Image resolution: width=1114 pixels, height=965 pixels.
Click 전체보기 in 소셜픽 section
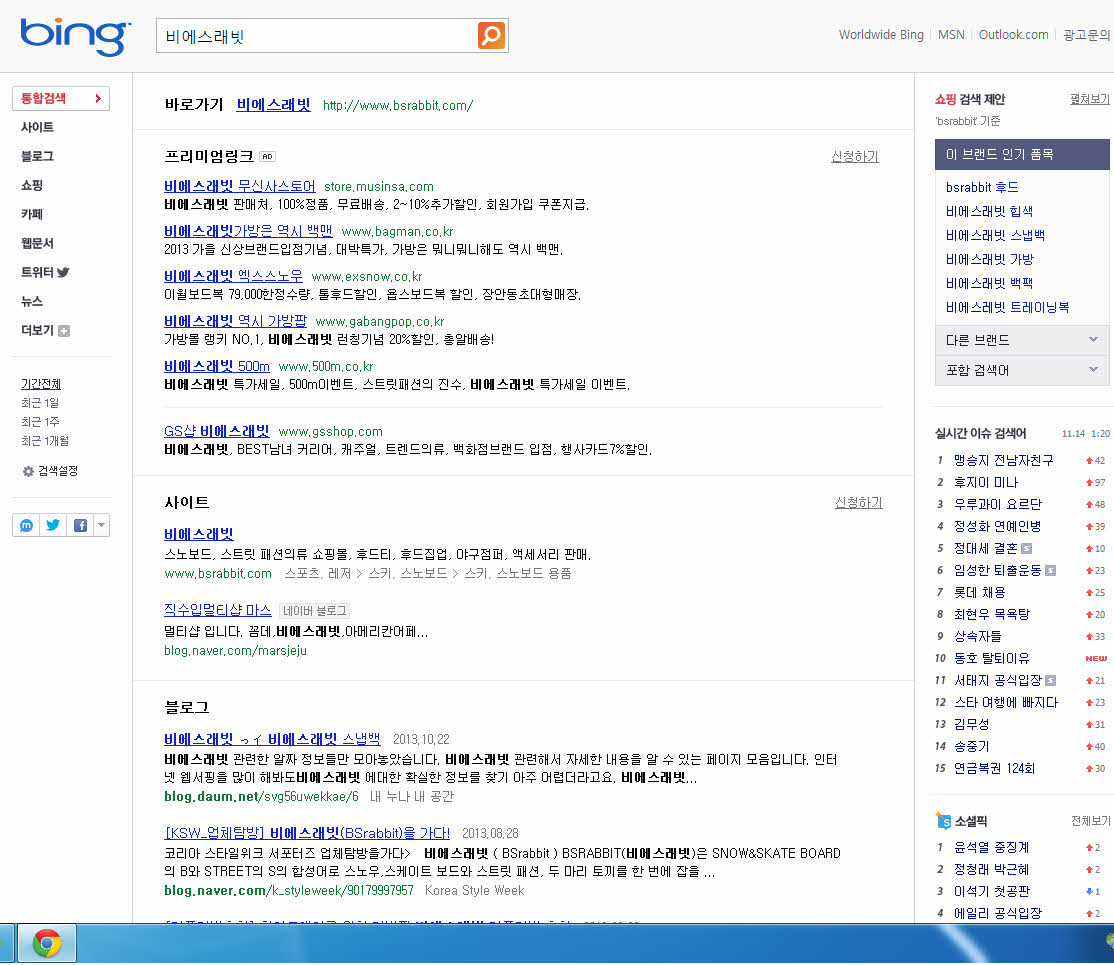tap(1090, 821)
